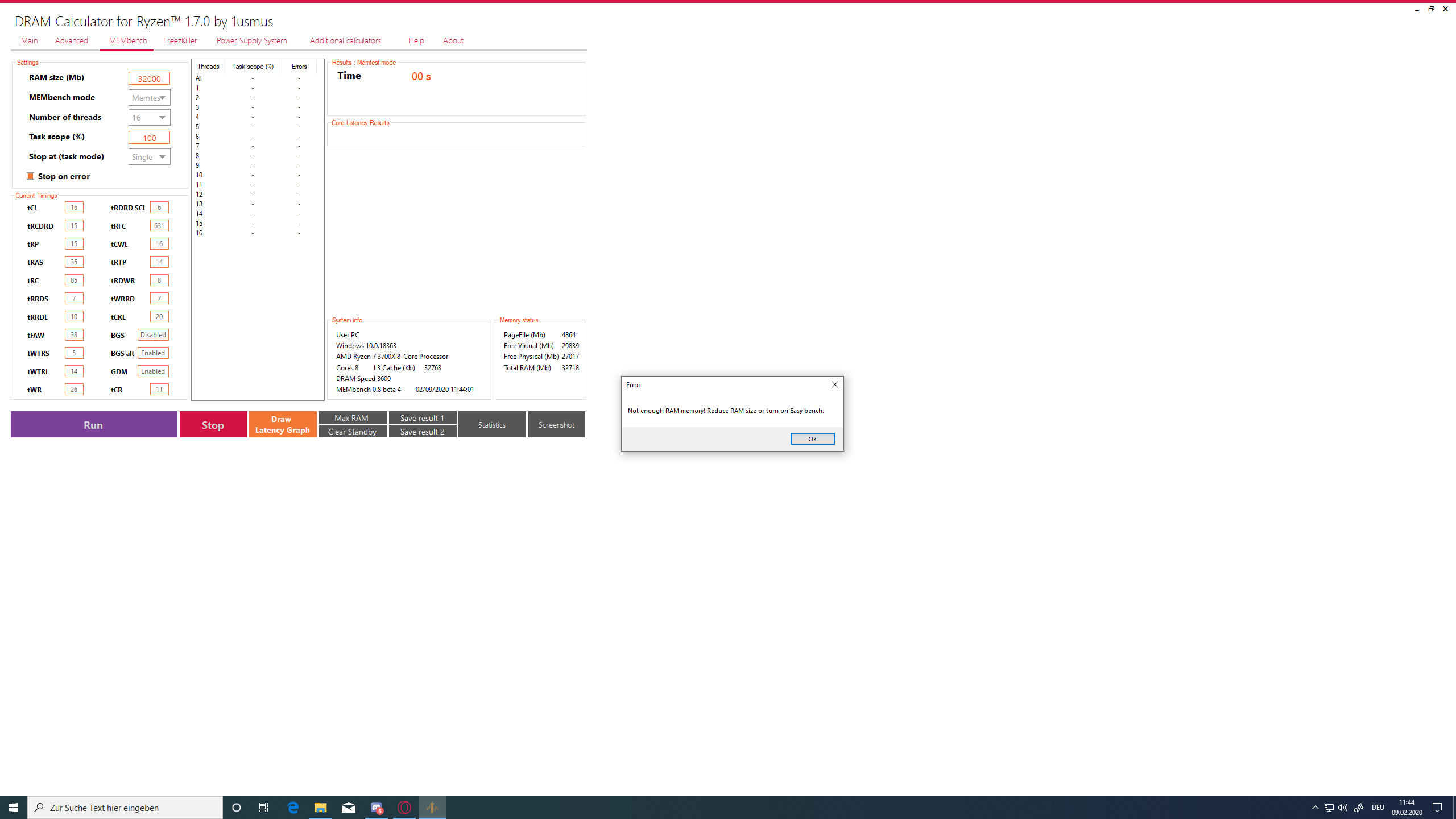Viewport: 1456px width, 819px height.
Task: Open the Windows Start menu
Action: pyautogui.click(x=14, y=808)
